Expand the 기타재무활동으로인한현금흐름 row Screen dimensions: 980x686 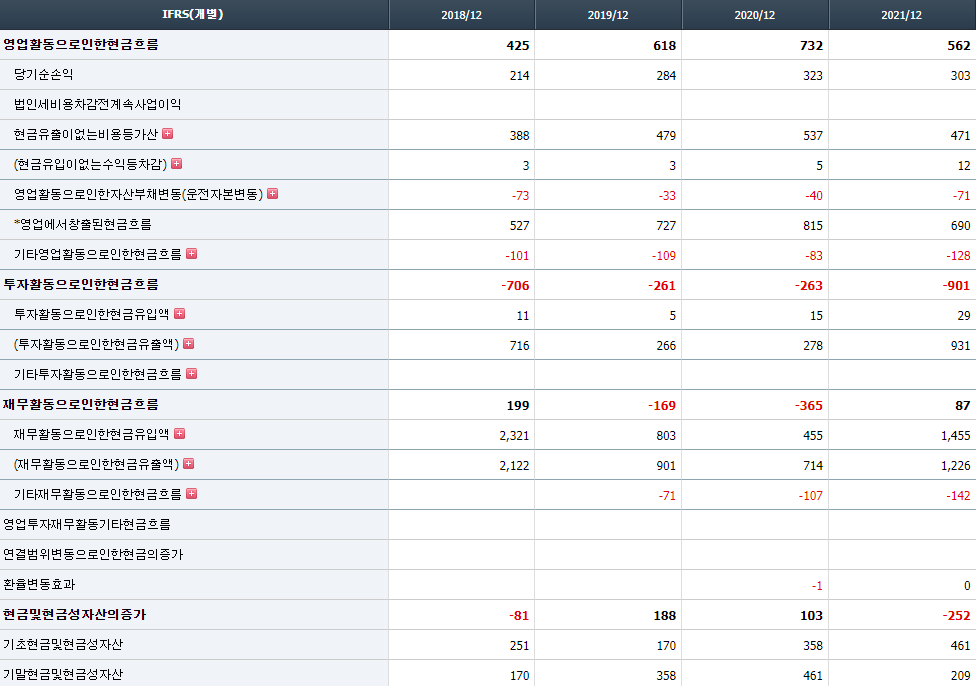[192, 494]
